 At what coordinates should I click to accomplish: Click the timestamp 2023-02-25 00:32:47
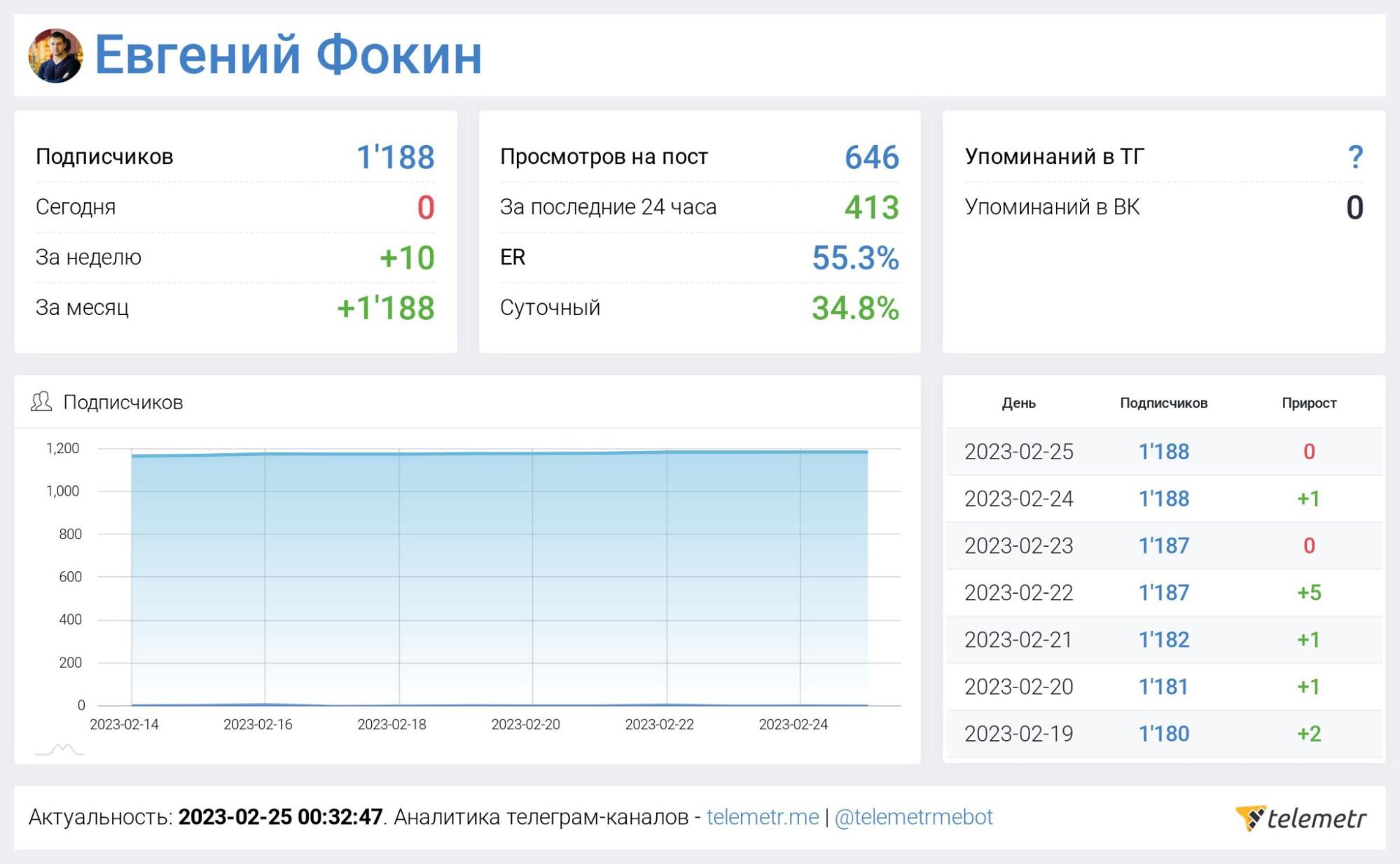pyautogui.click(x=280, y=817)
